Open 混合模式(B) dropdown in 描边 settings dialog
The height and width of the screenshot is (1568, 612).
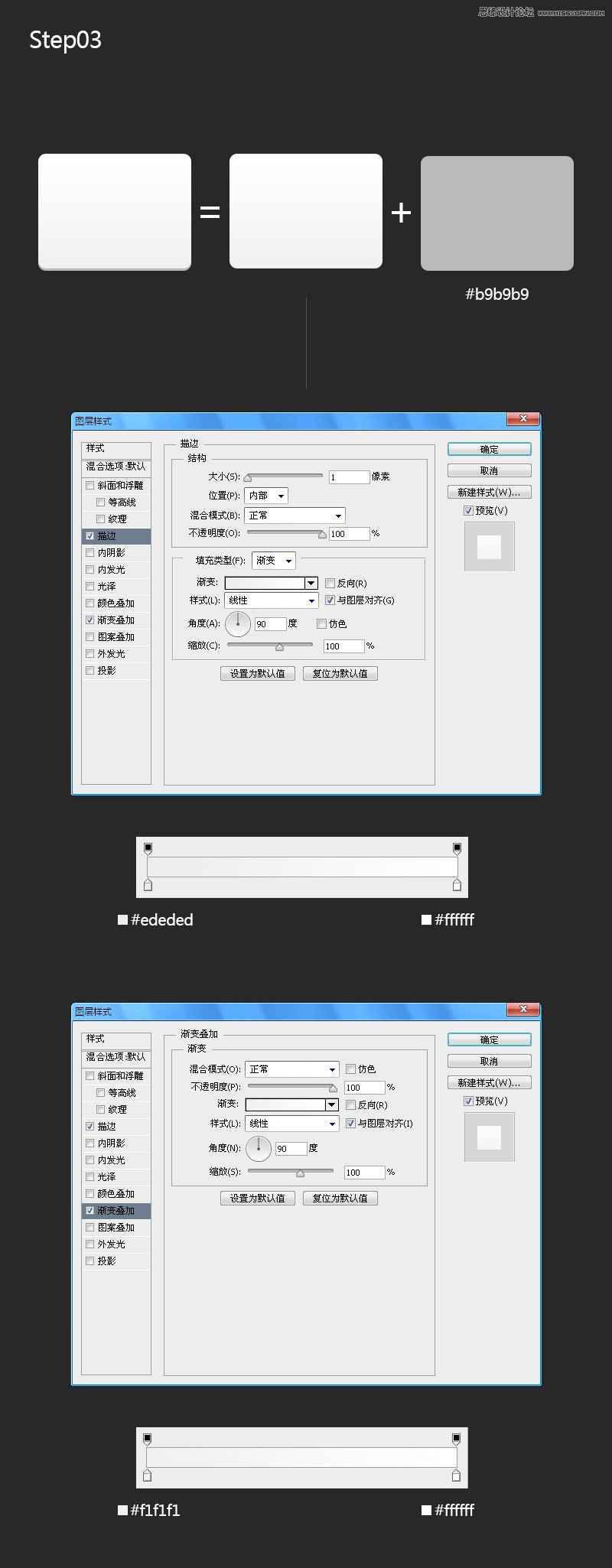click(295, 516)
